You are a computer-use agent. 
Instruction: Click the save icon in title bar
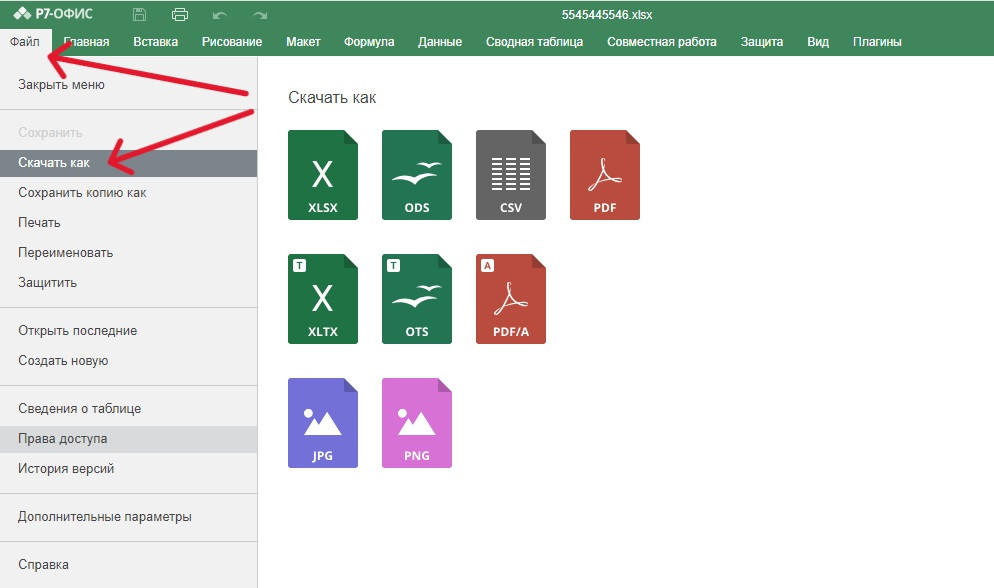tap(139, 15)
